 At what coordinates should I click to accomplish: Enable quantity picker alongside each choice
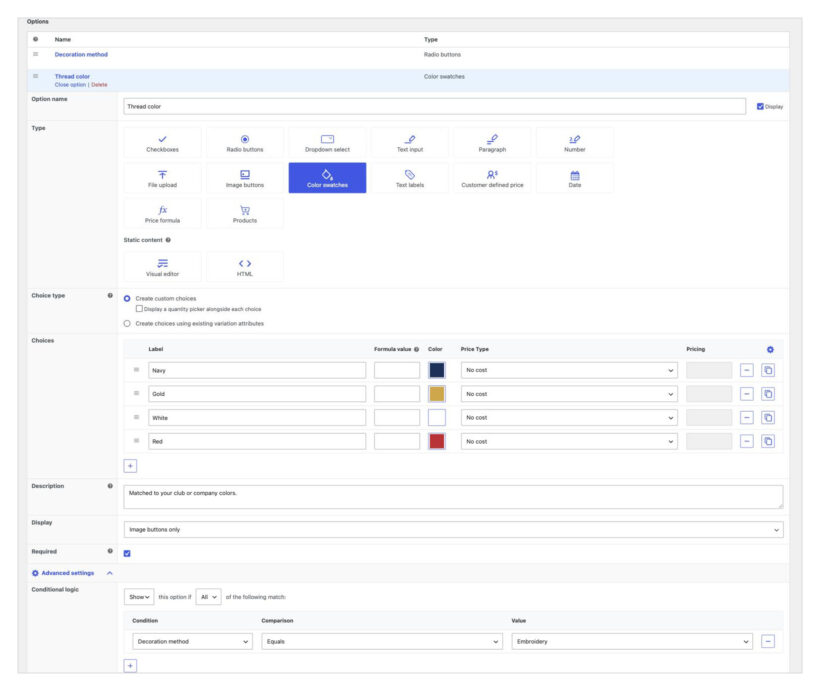click(139, 309)
